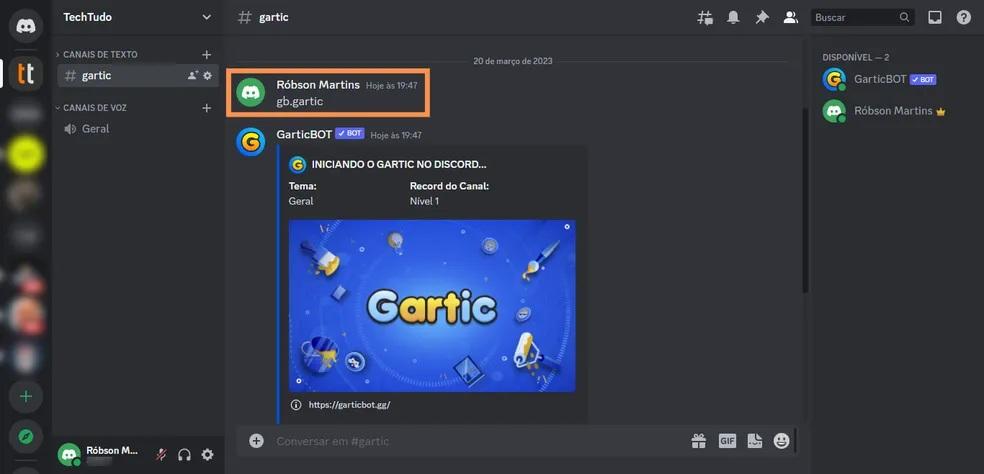Open the https://garticbot.gg/ footer link

(349, 405)
